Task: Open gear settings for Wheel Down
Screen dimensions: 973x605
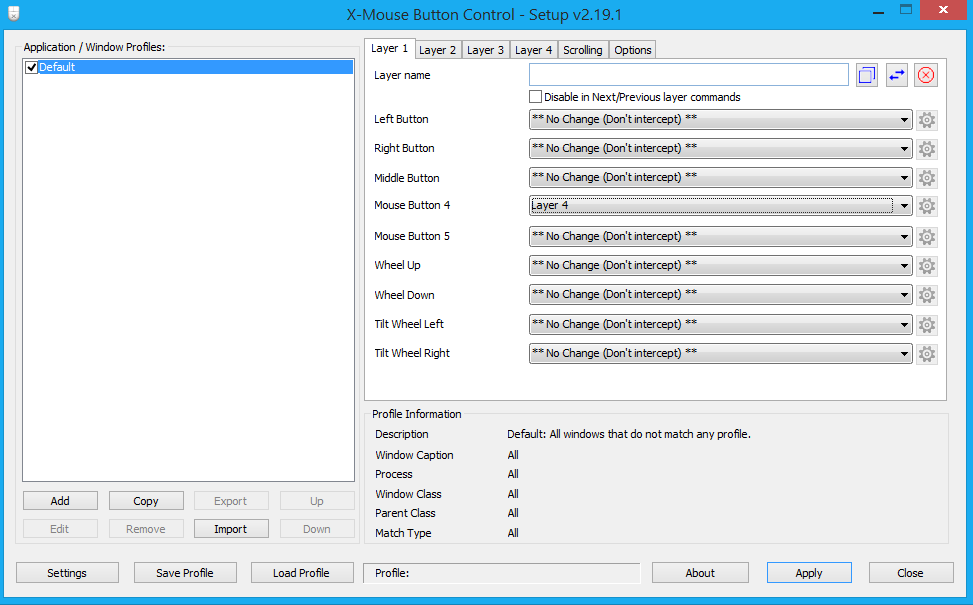Action: pyautogui.click(x=926, y=295)
